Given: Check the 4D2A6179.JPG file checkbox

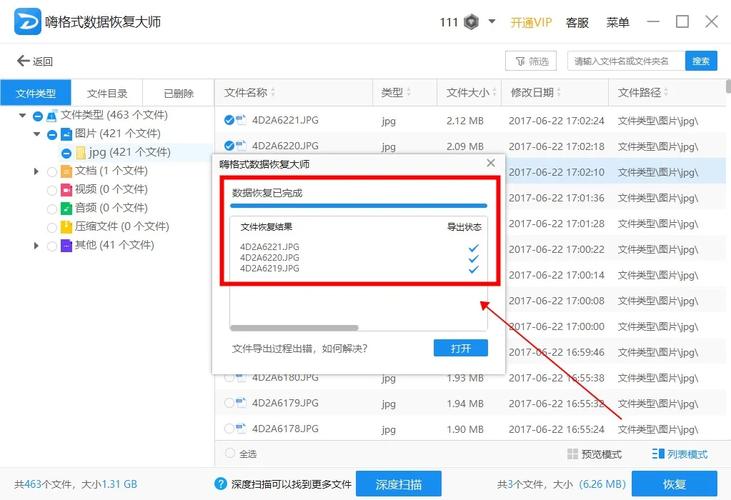Looking at the screenshot, I should 229,403.
